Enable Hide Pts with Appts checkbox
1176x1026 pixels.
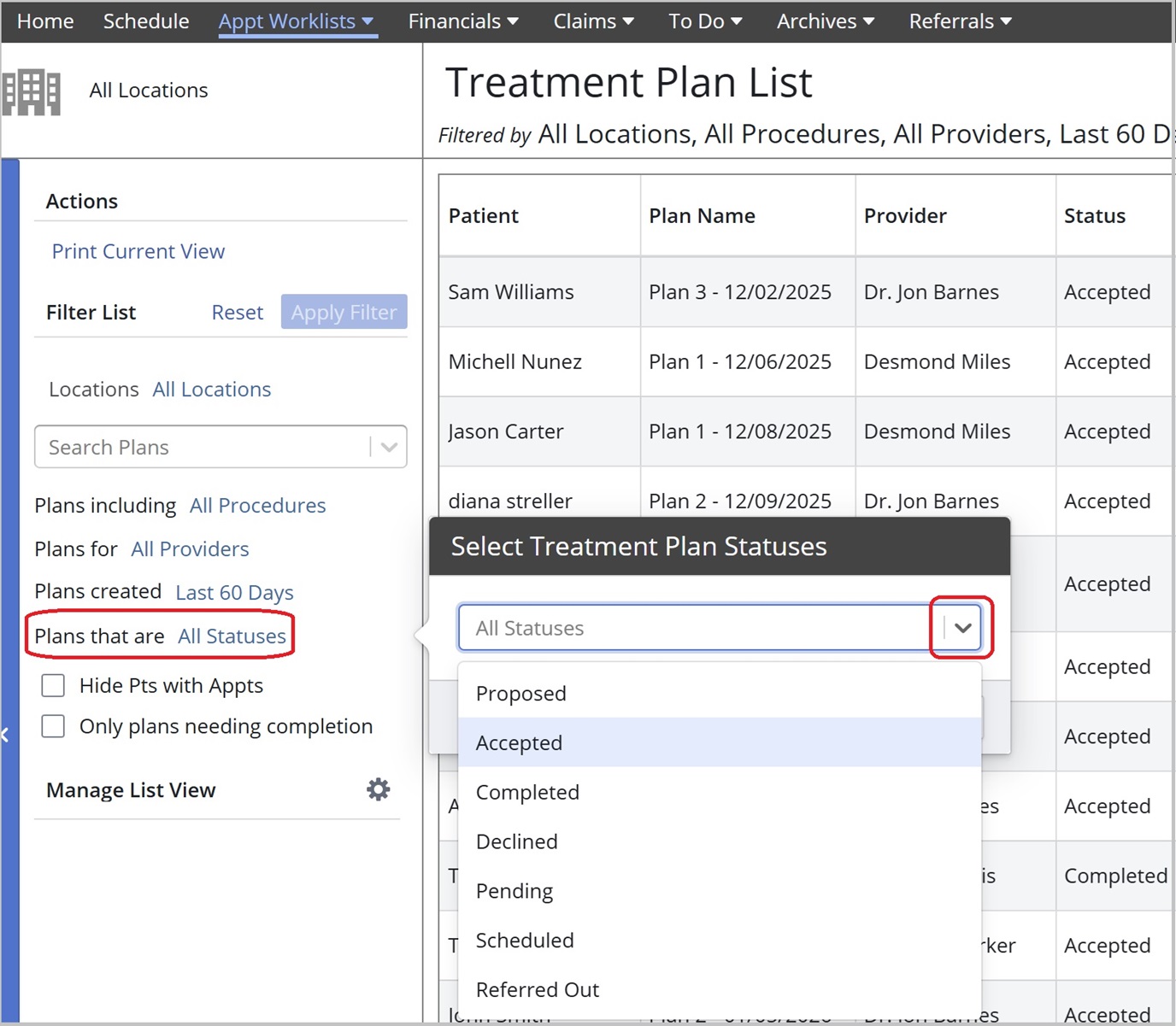tap(53, 685)
